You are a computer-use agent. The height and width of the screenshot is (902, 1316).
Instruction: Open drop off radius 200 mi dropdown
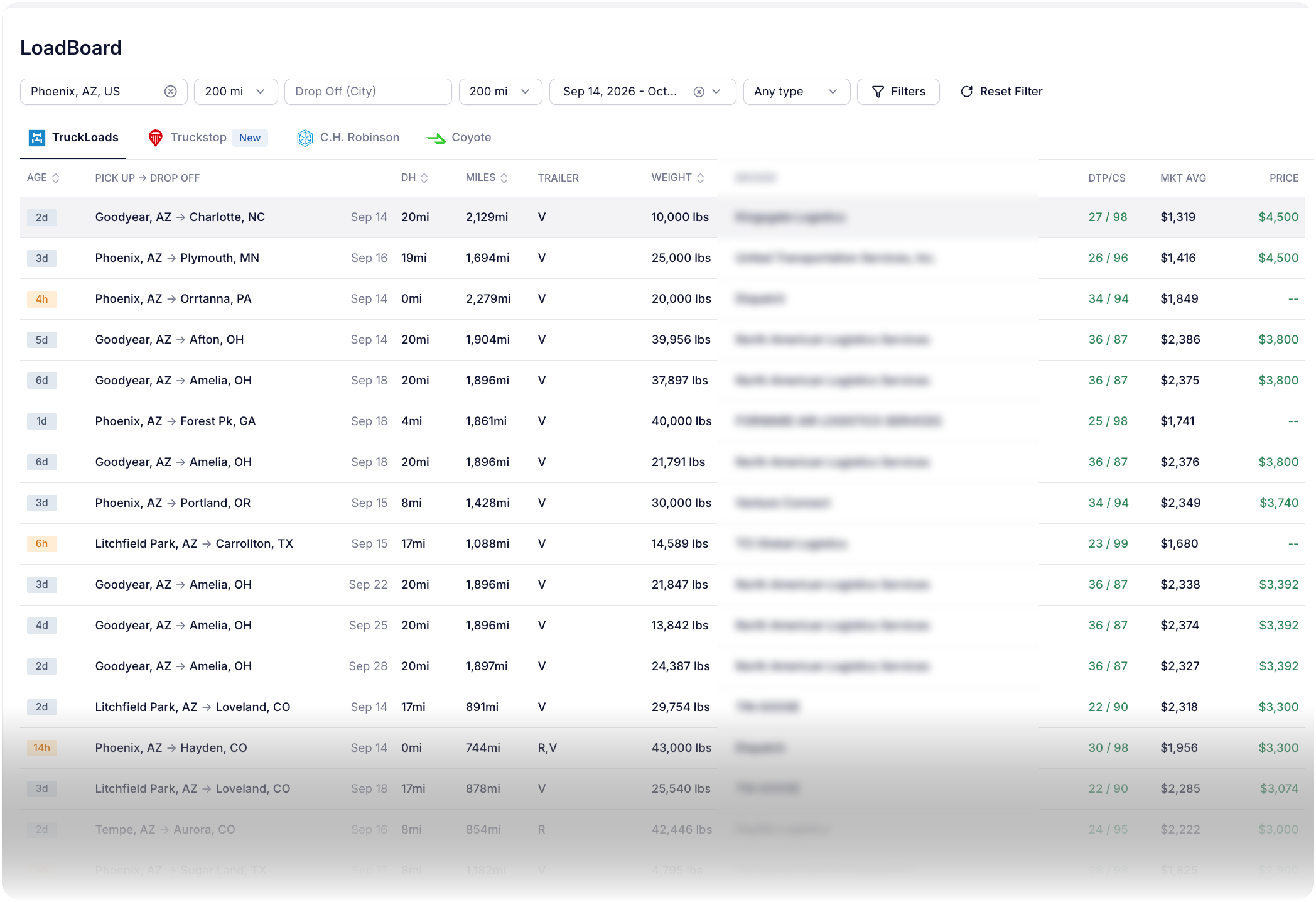(x=500, y=92)
